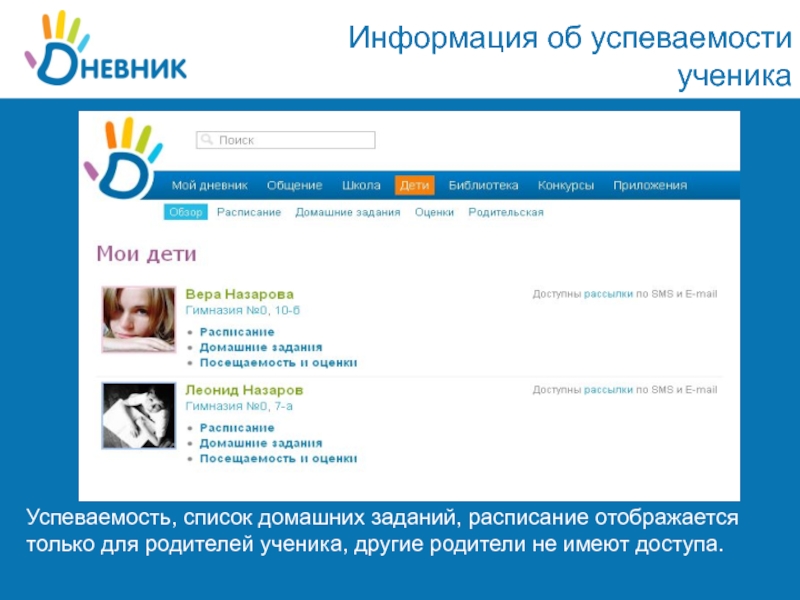Click Леонид Назаров's profile photo
Screen dimensions: 800x600
[138, 414]
